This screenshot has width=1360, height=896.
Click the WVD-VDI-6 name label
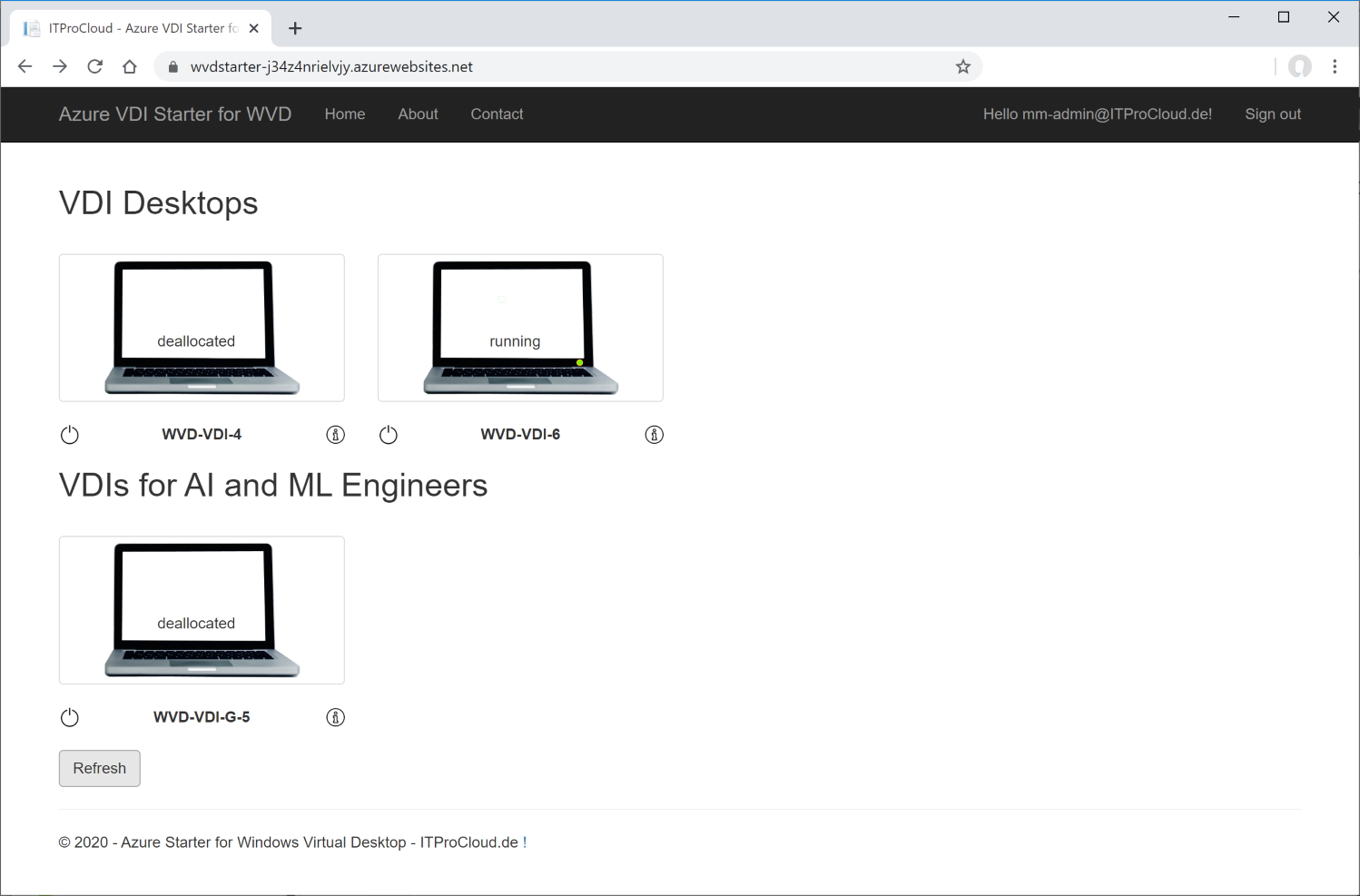click(x=520, y=435)
